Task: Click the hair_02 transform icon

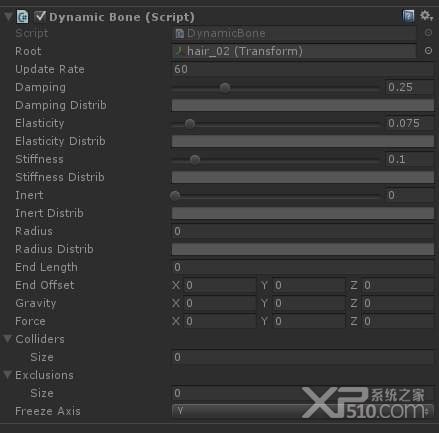Action: [179, 51]
